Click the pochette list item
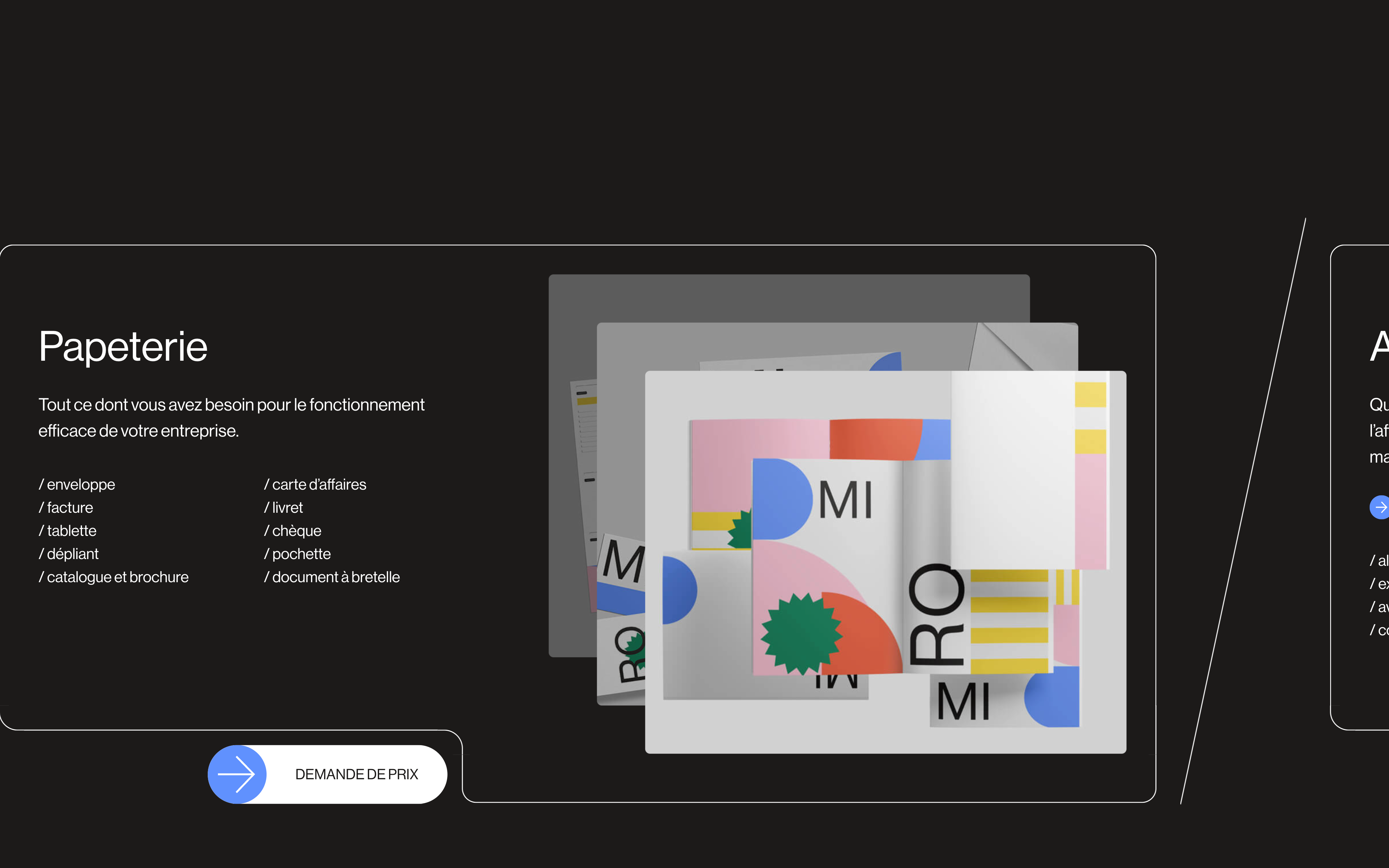The width and height of the screenshot is (1389, 868). [x=297, y=554]
